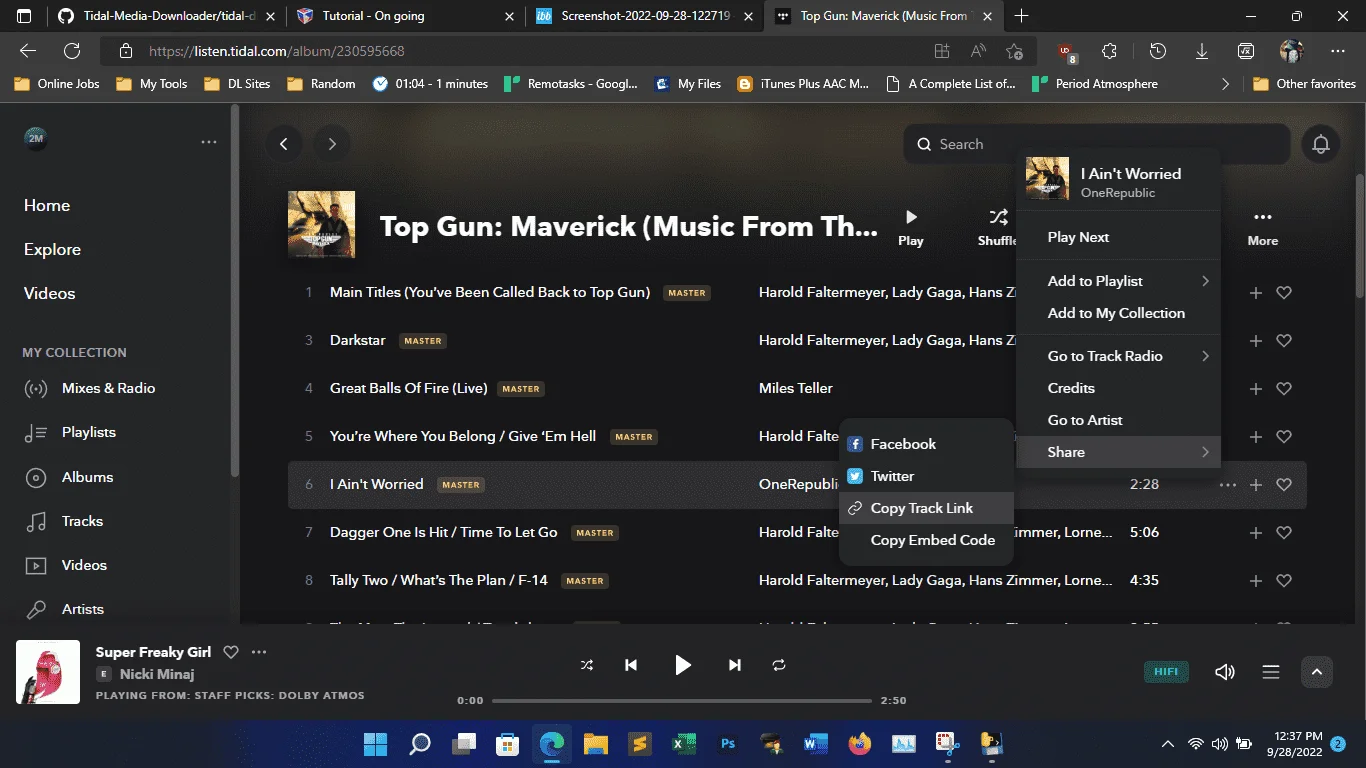The width and height of the screenshot is (1366, 768).
Task: Click the browser address bar URL
Action: click(x=277, y=51)
